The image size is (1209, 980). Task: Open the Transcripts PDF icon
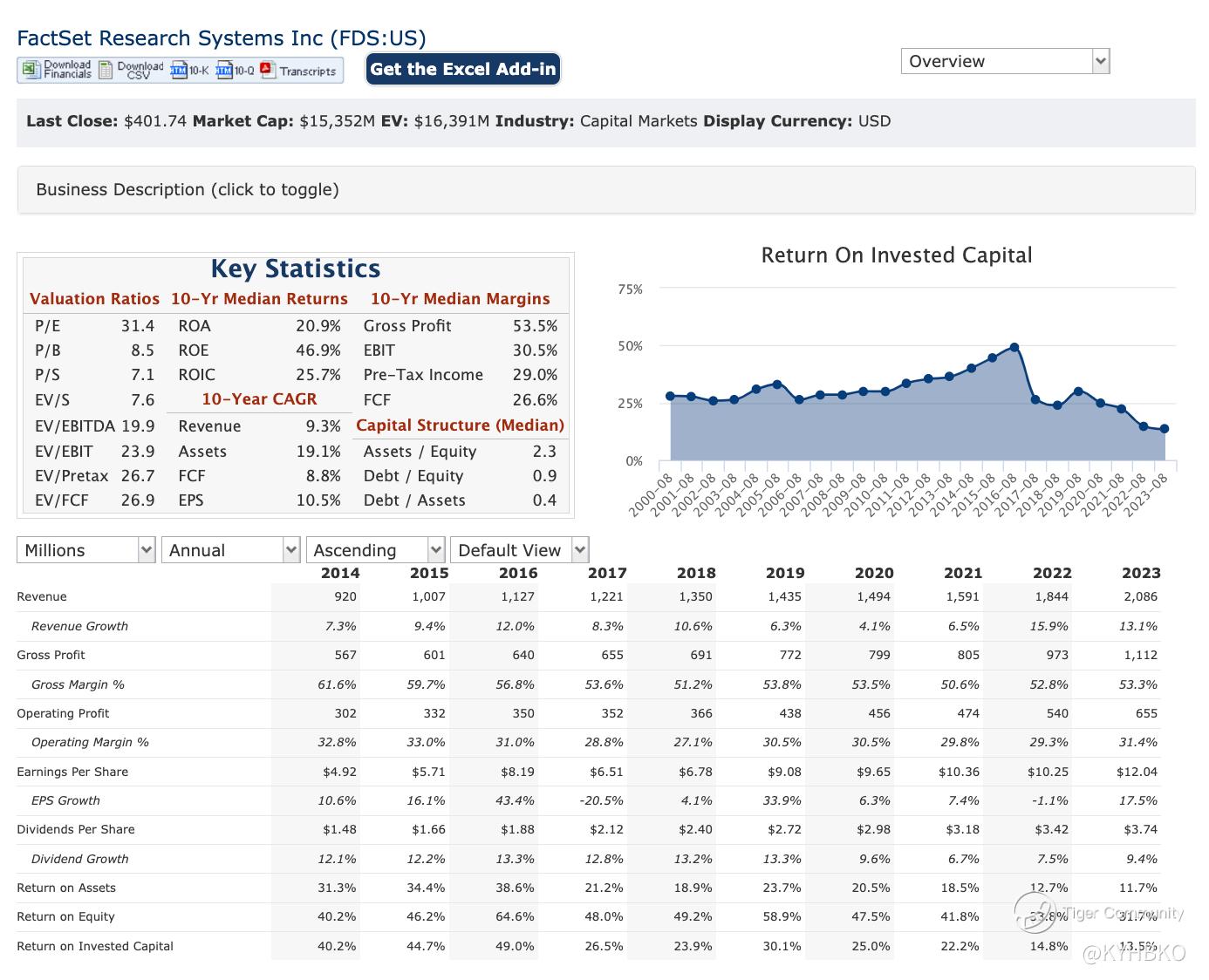268,70
